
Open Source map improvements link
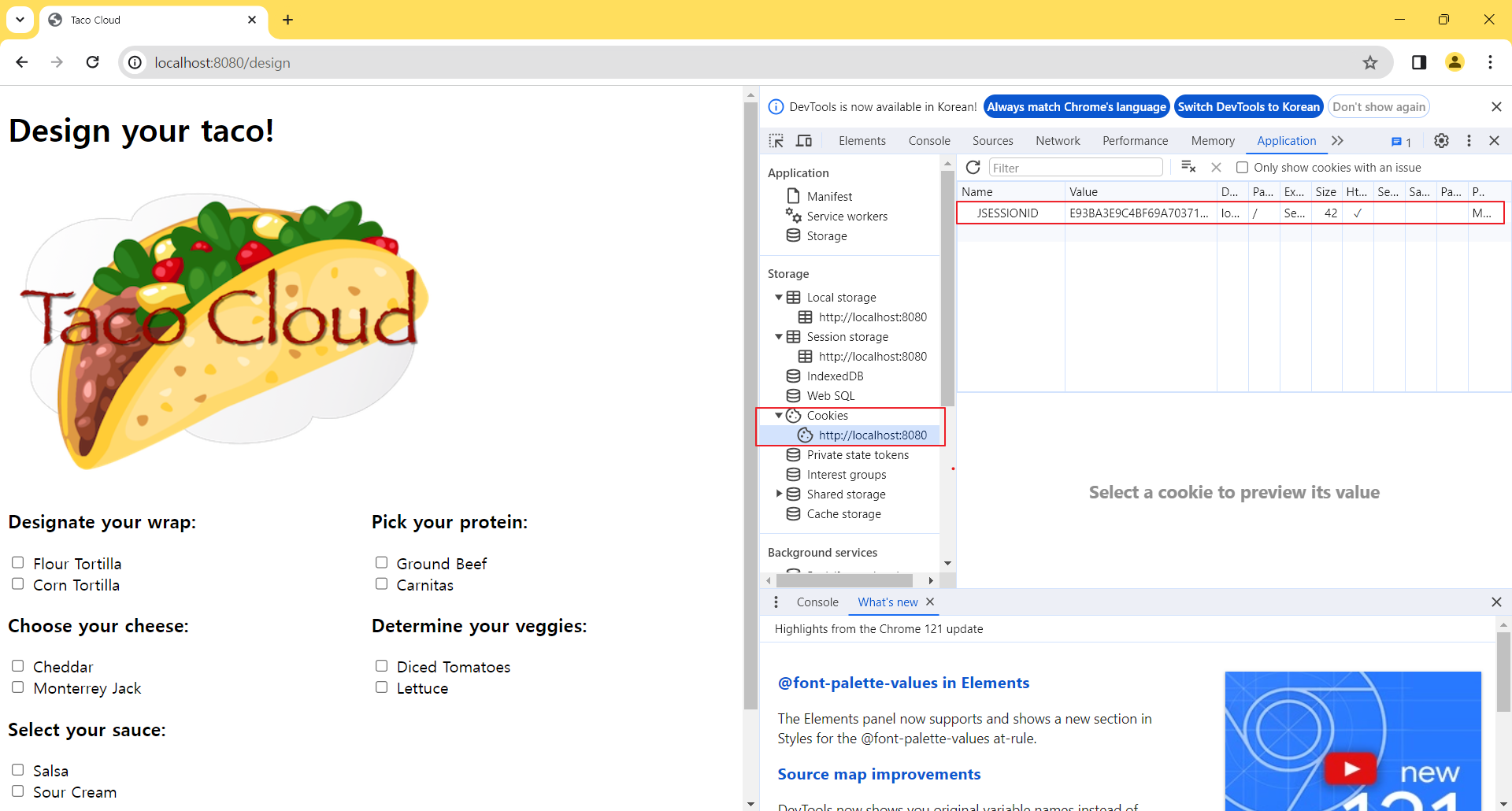(x=879, y=774)
